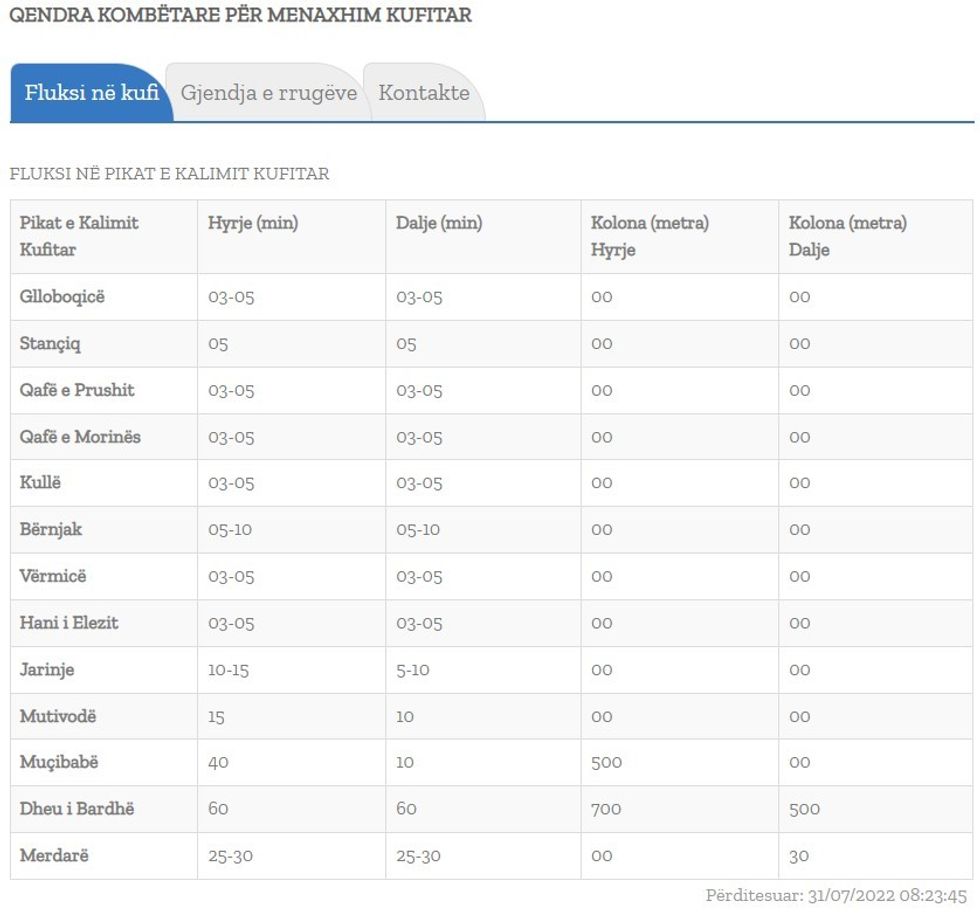
Task: Click the Qafë e Prushit row label
Action: point(77,390)
